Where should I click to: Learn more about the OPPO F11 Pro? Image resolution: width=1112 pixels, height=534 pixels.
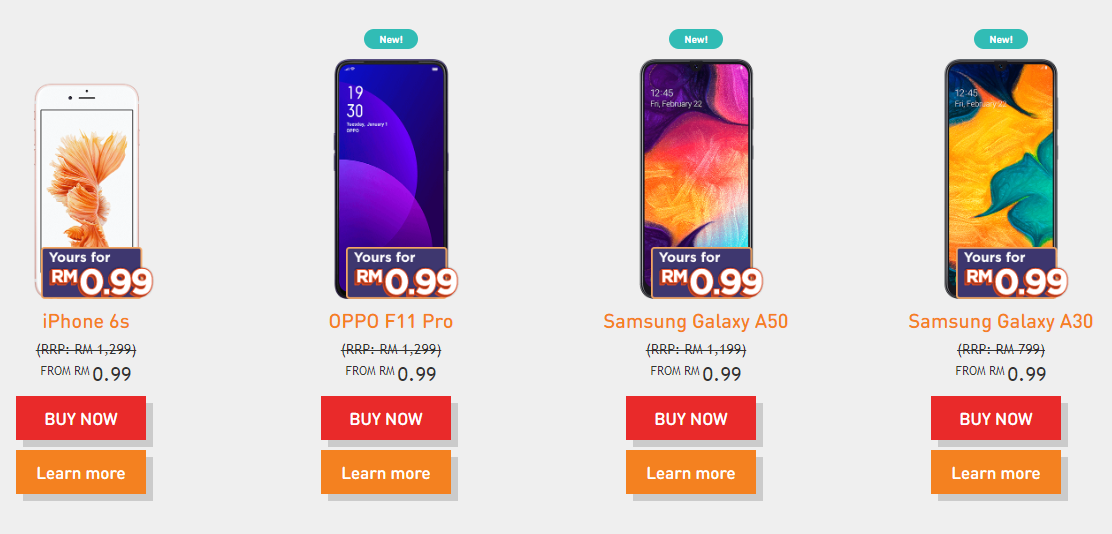pyautogui.click(x=386, y=472)
